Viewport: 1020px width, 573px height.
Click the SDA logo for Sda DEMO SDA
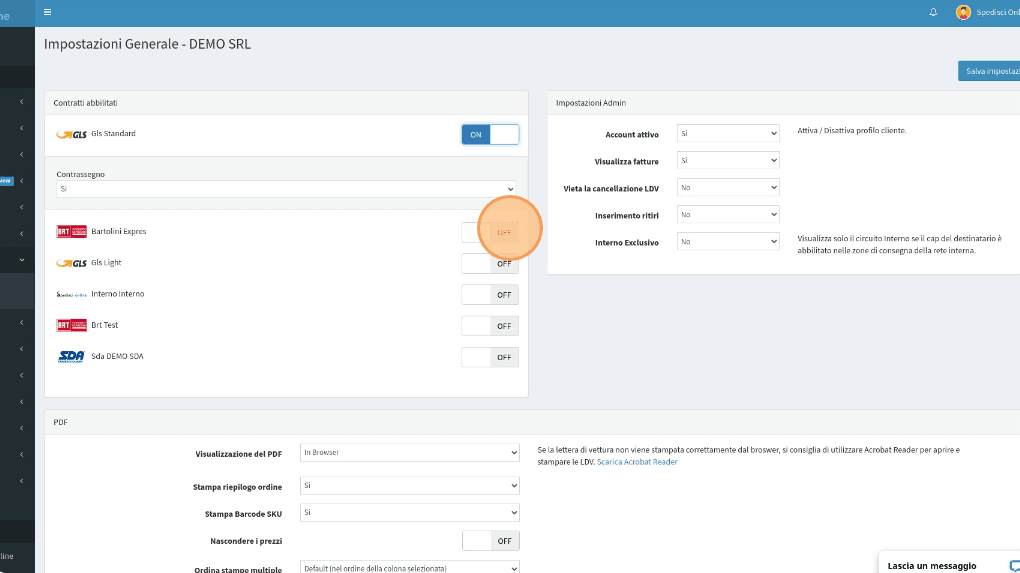[x=72, y=356]
